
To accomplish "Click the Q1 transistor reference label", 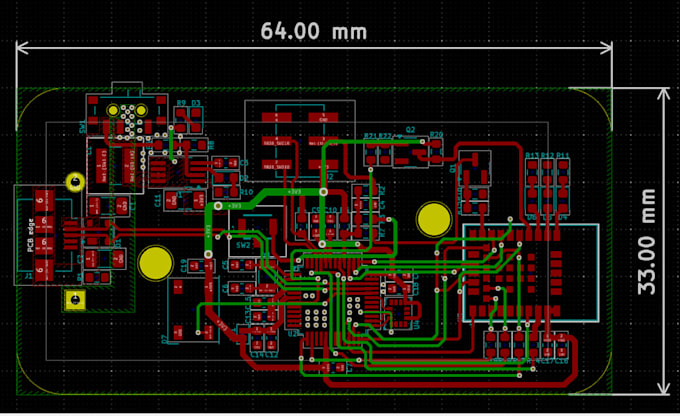I will click(x=454, y=168).
